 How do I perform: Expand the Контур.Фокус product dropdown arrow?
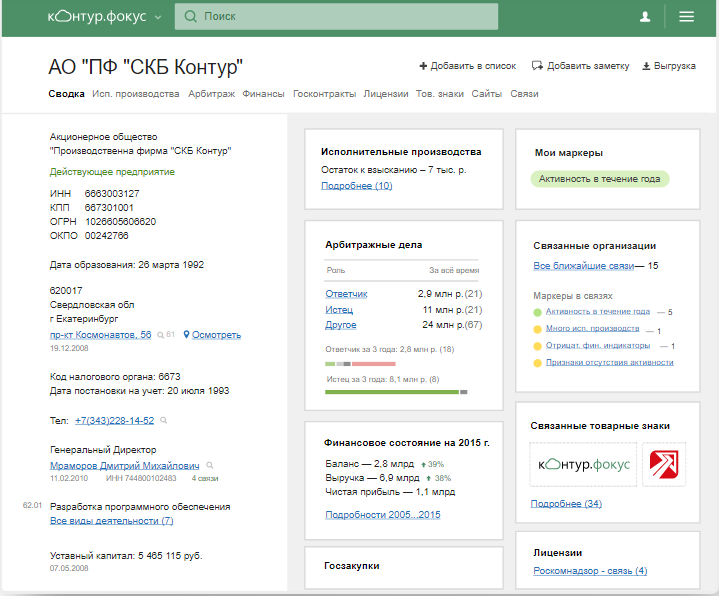(x=158, y=17)
